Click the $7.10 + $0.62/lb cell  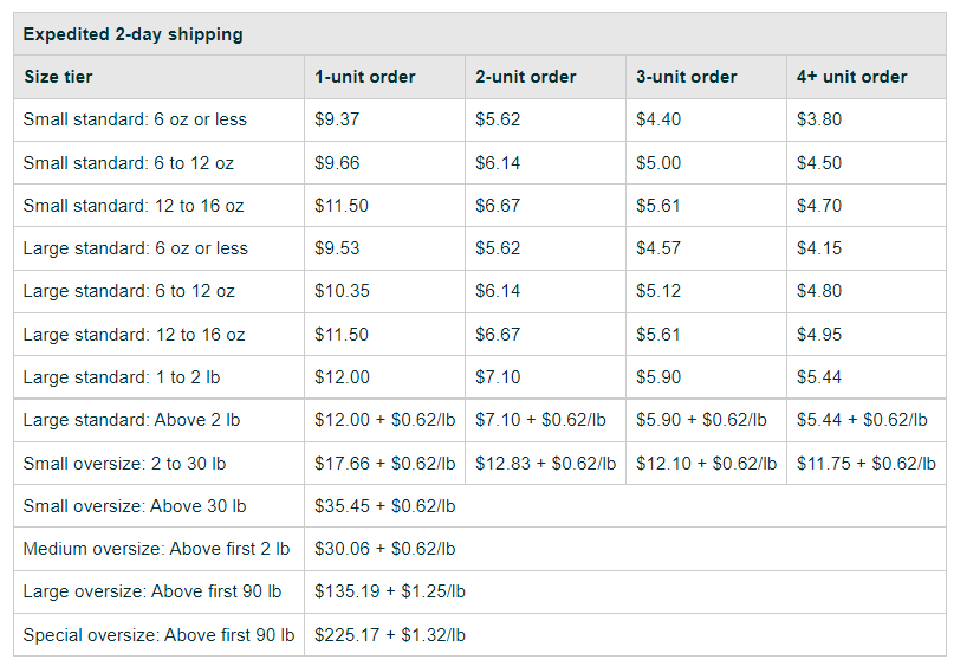coord(541,420)
